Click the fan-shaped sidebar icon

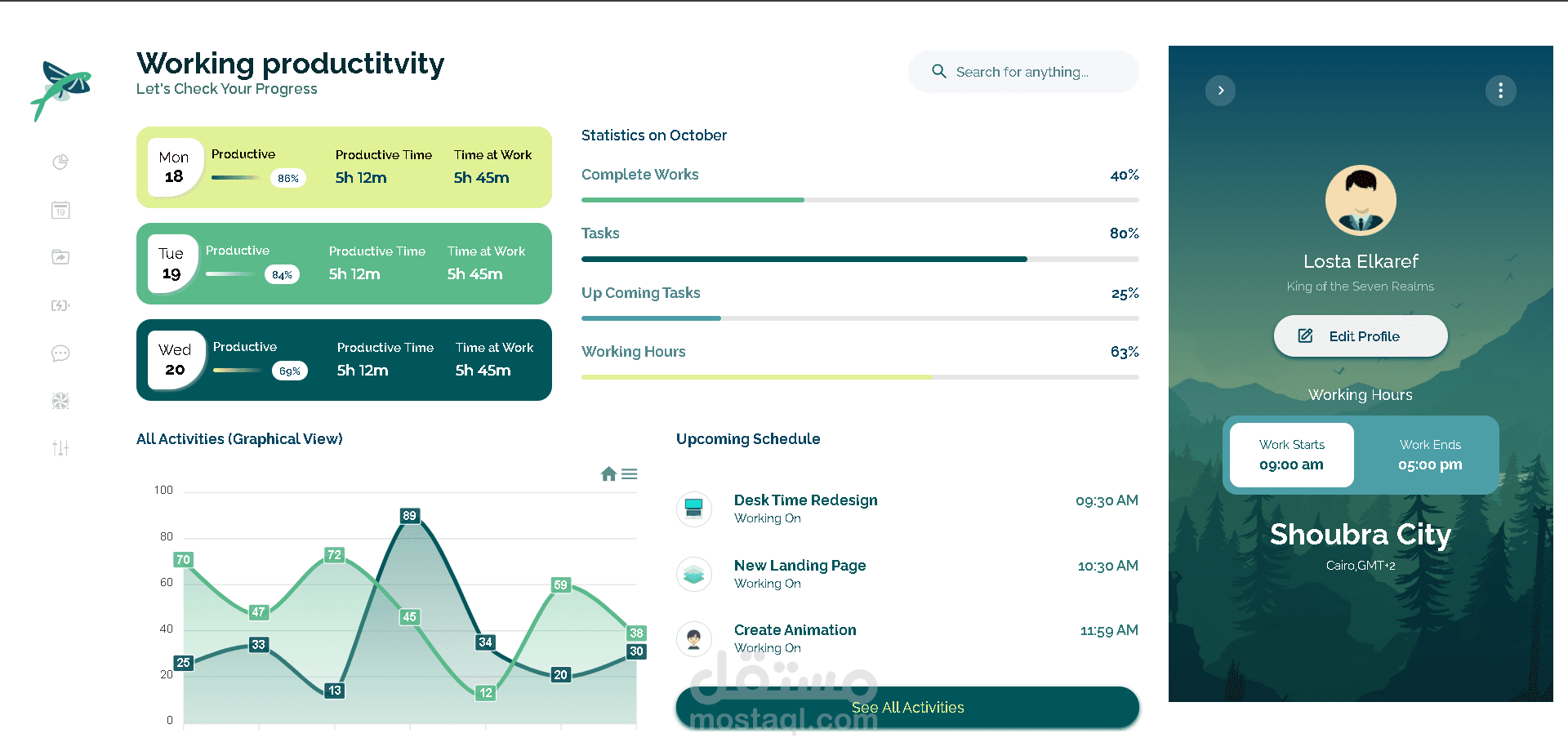point(60,401)
